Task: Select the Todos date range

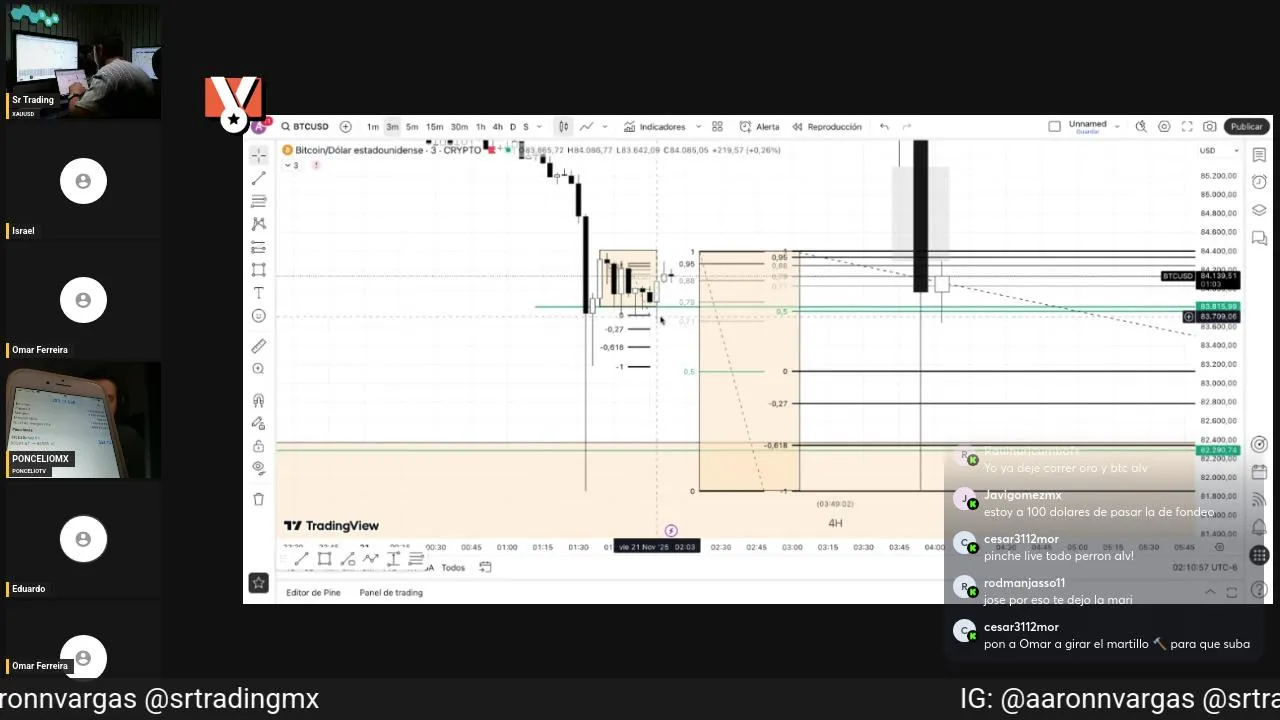Action: [x=453, y=567]
